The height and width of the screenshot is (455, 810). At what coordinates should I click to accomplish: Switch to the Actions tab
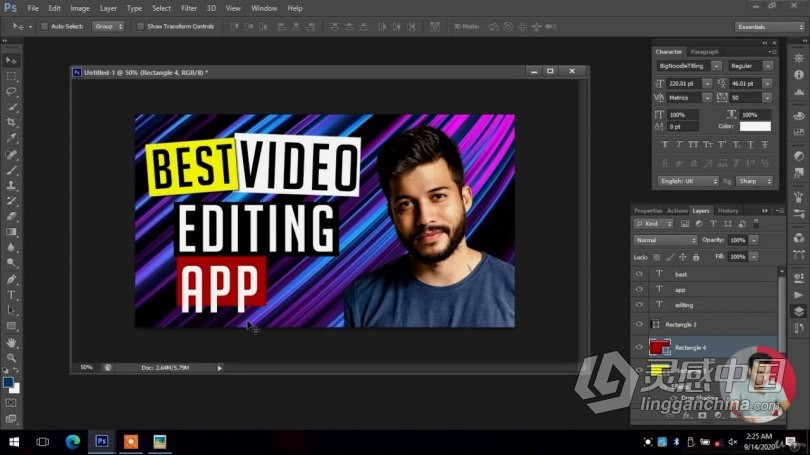click(x=677, y=211)
